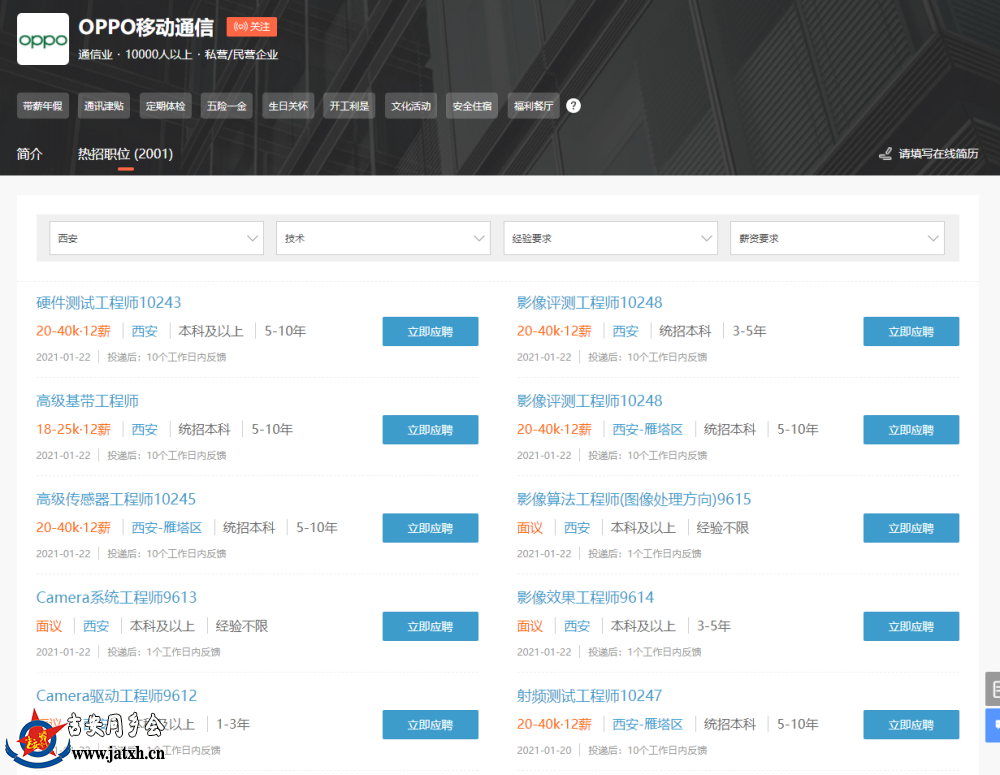Open 影像评测工程师10248 job with 3-5年 experience
The height and width of the screenshot is (775, 1000).
[589, 302]
